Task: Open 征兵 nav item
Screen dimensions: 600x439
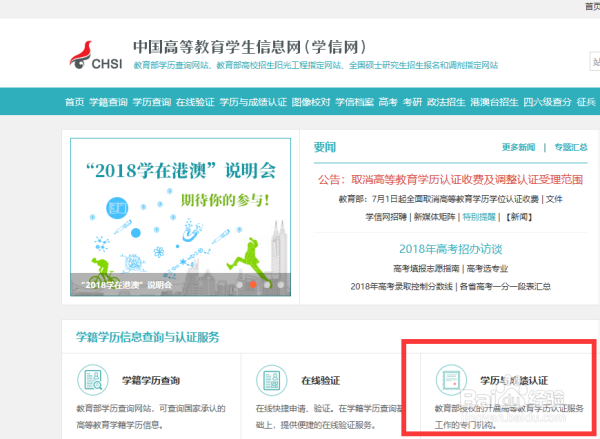Action: tap(586, 102)
